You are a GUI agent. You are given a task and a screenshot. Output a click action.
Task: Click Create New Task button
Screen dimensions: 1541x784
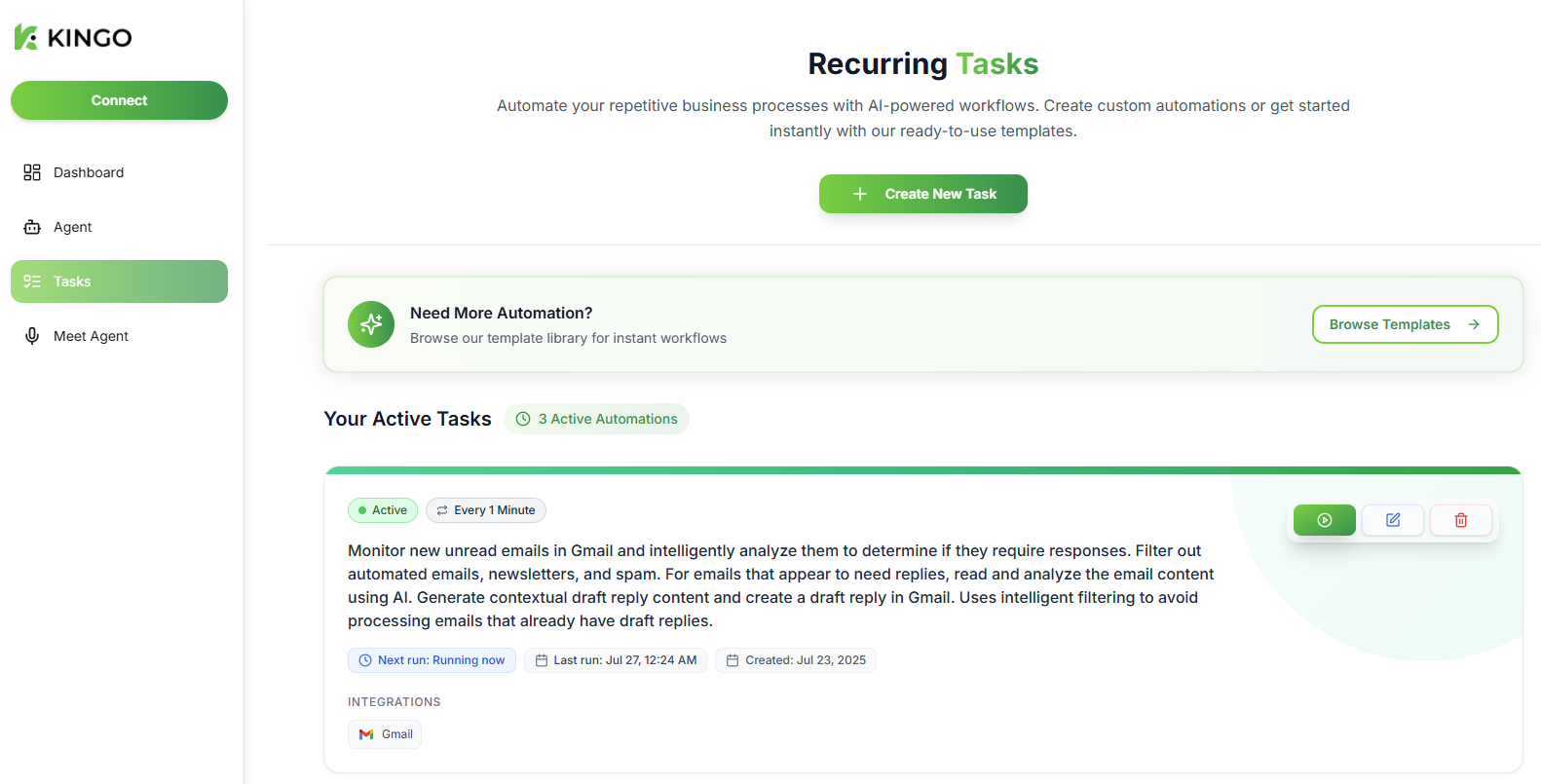click(x=922, y=194)
